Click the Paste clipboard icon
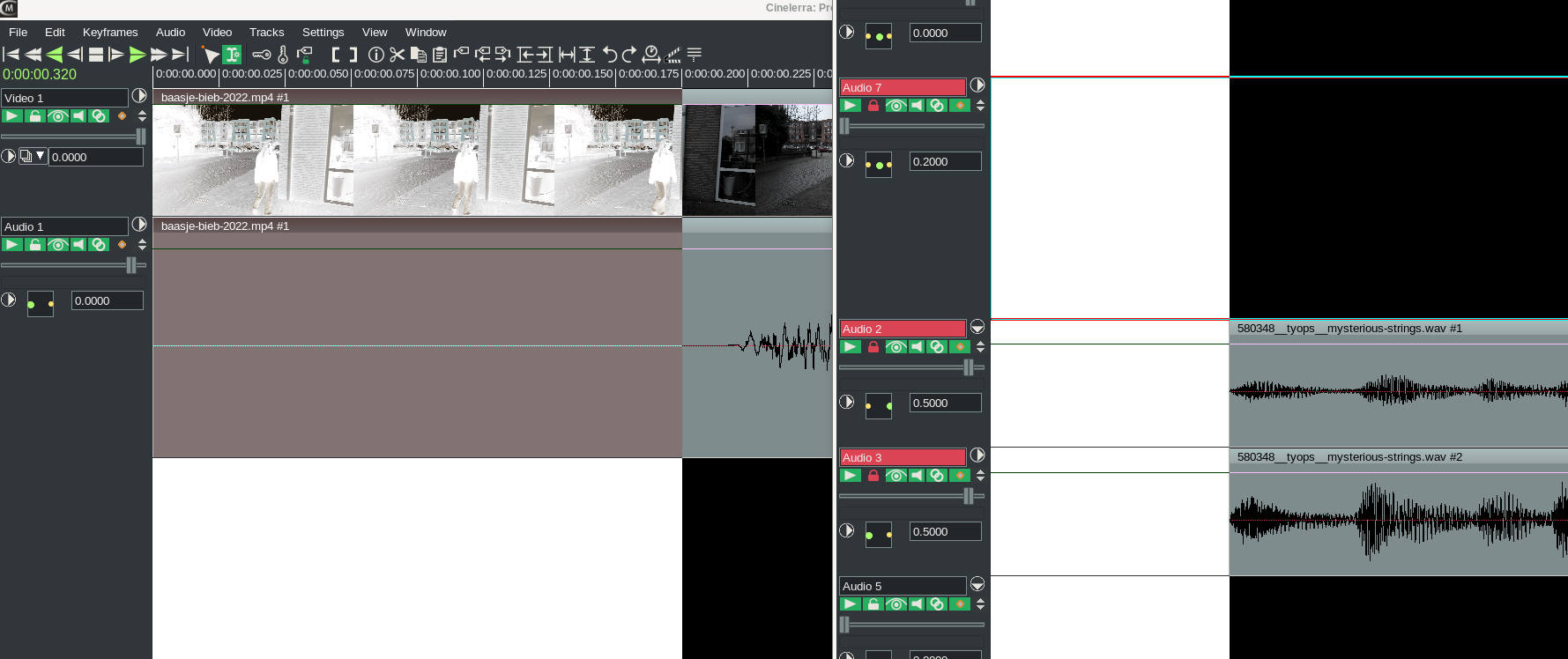The image size is (1568, 659). click(x=440, y=55)
